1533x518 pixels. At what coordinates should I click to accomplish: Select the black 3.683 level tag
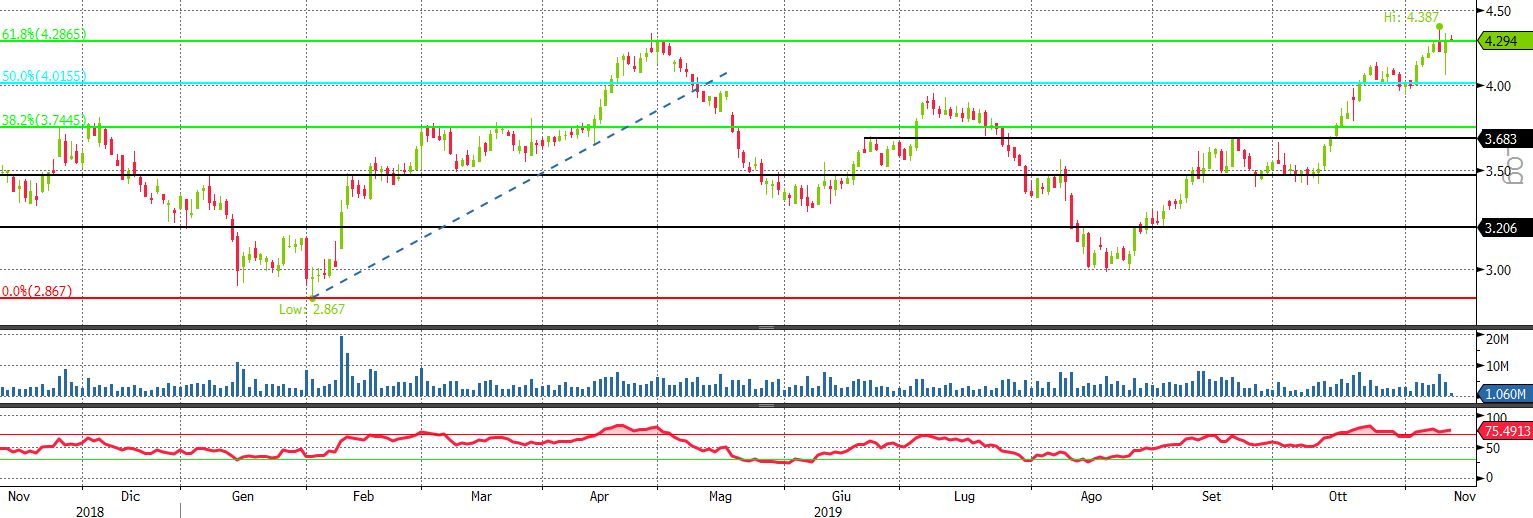[x=1503, y=138]
